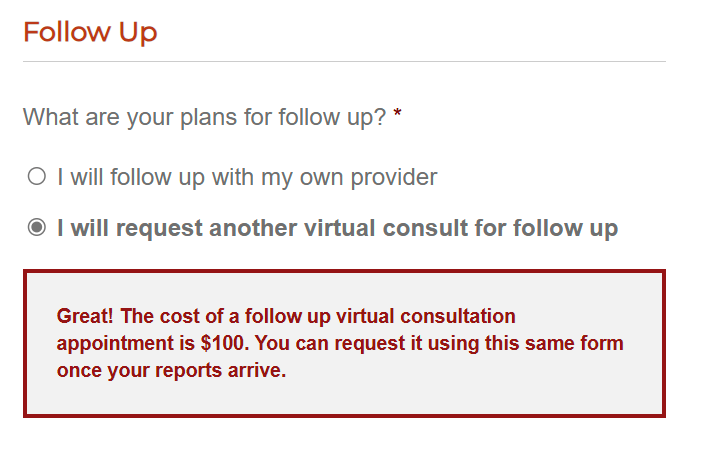Select the 'my own provider' radio button
Viewport: 716px width, 470px height.
[37, 177]
